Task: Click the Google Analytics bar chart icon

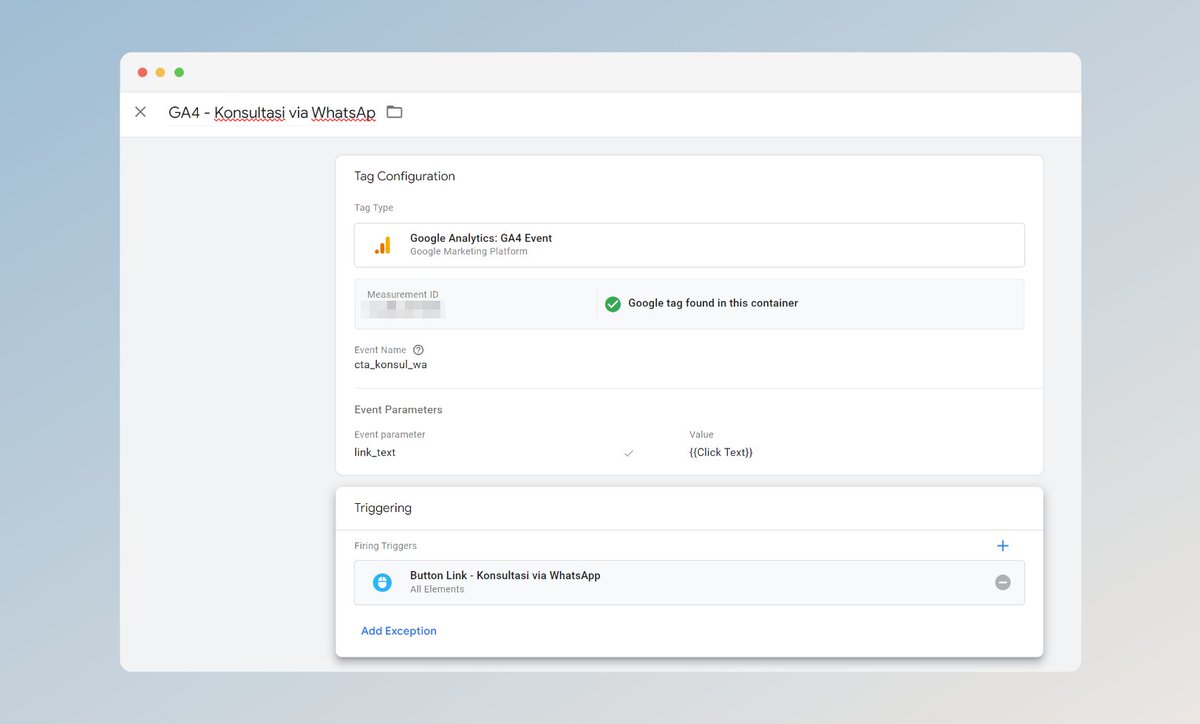Action: [382, 245]
